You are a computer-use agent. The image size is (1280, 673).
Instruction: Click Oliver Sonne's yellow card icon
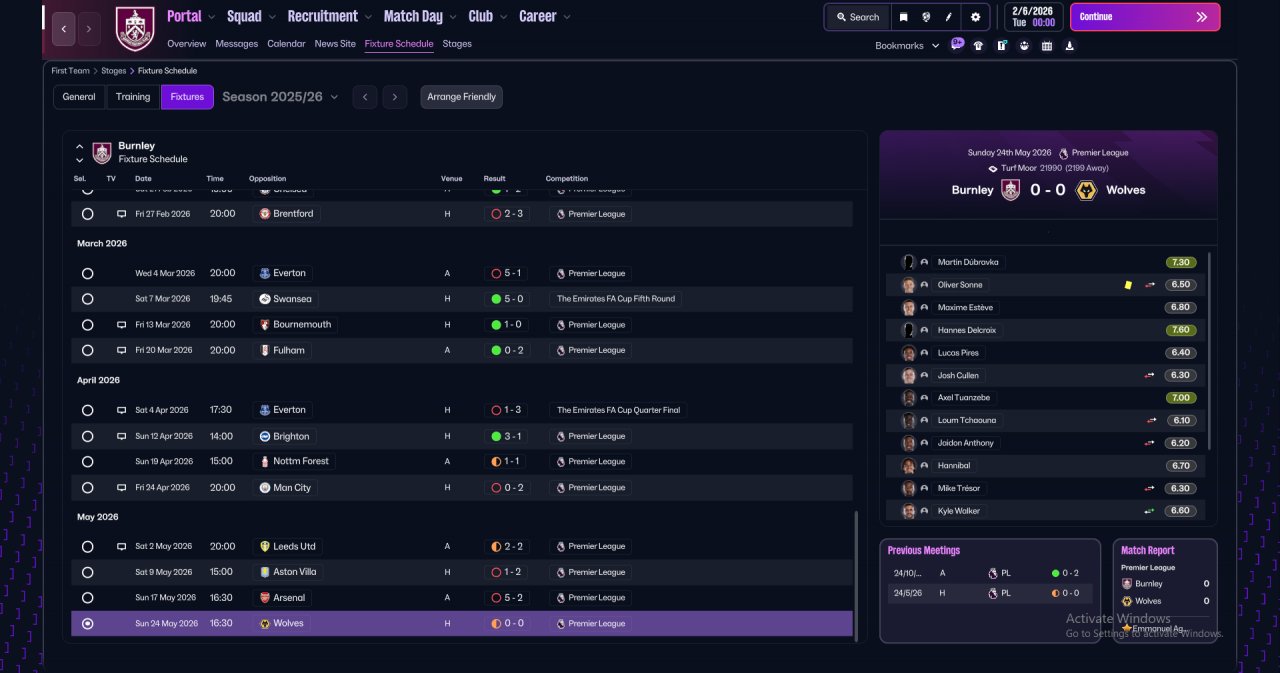[1128, 285]
